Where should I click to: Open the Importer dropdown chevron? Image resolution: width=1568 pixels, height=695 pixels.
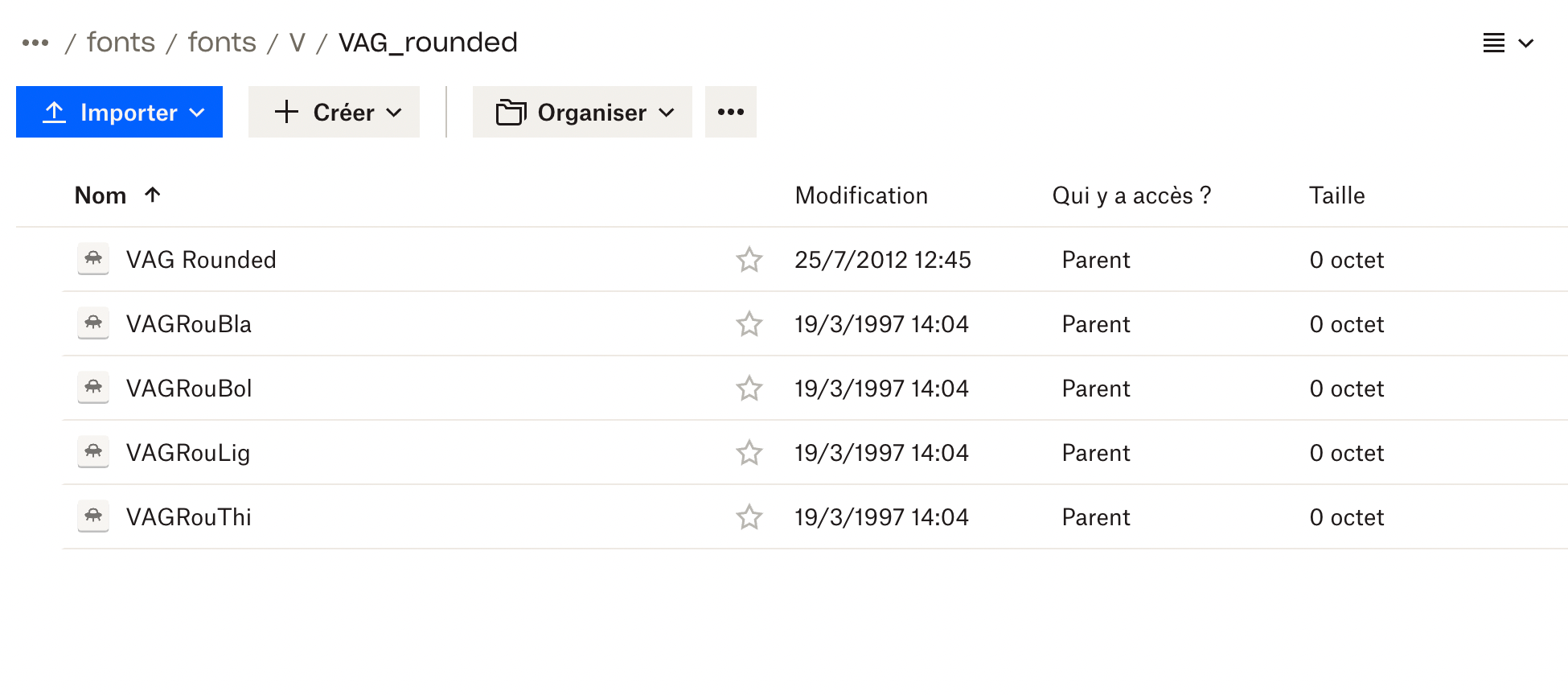pyautogui.click(x=197, y=113)
